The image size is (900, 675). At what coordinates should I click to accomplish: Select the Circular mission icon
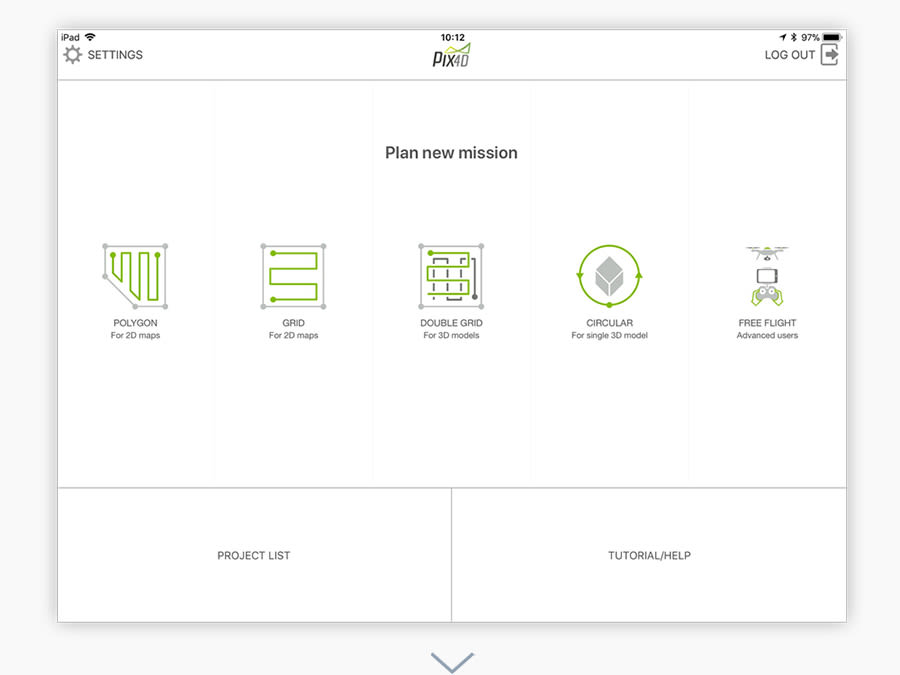point(609,276)
